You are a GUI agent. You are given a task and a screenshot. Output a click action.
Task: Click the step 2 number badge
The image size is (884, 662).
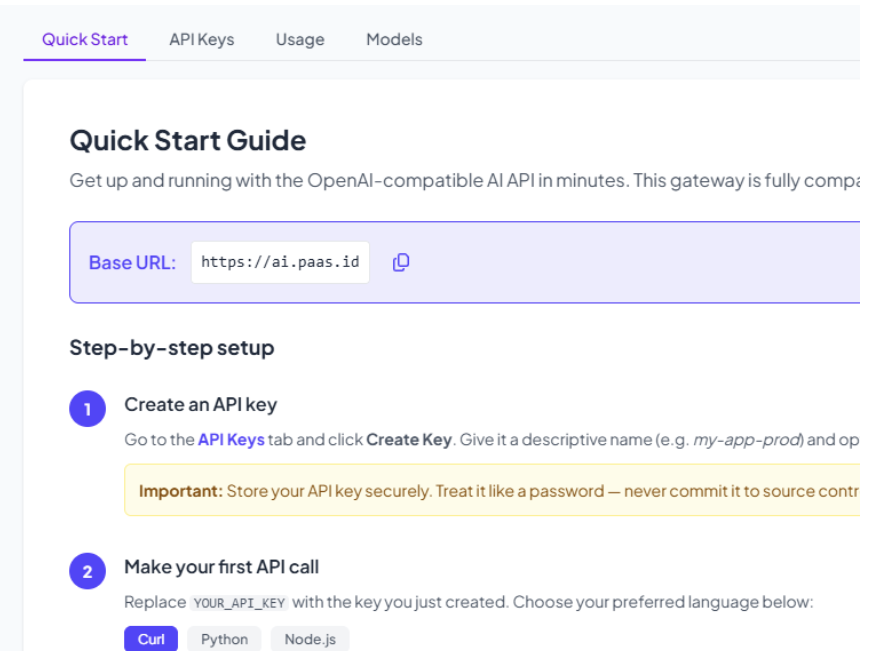87,571
